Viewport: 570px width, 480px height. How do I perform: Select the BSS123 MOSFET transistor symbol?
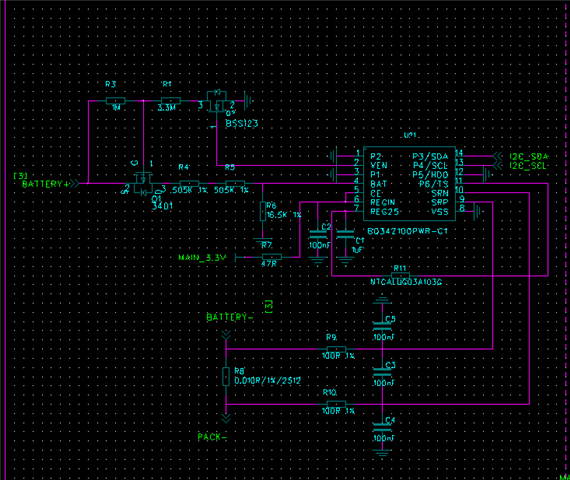click(217, 102)
